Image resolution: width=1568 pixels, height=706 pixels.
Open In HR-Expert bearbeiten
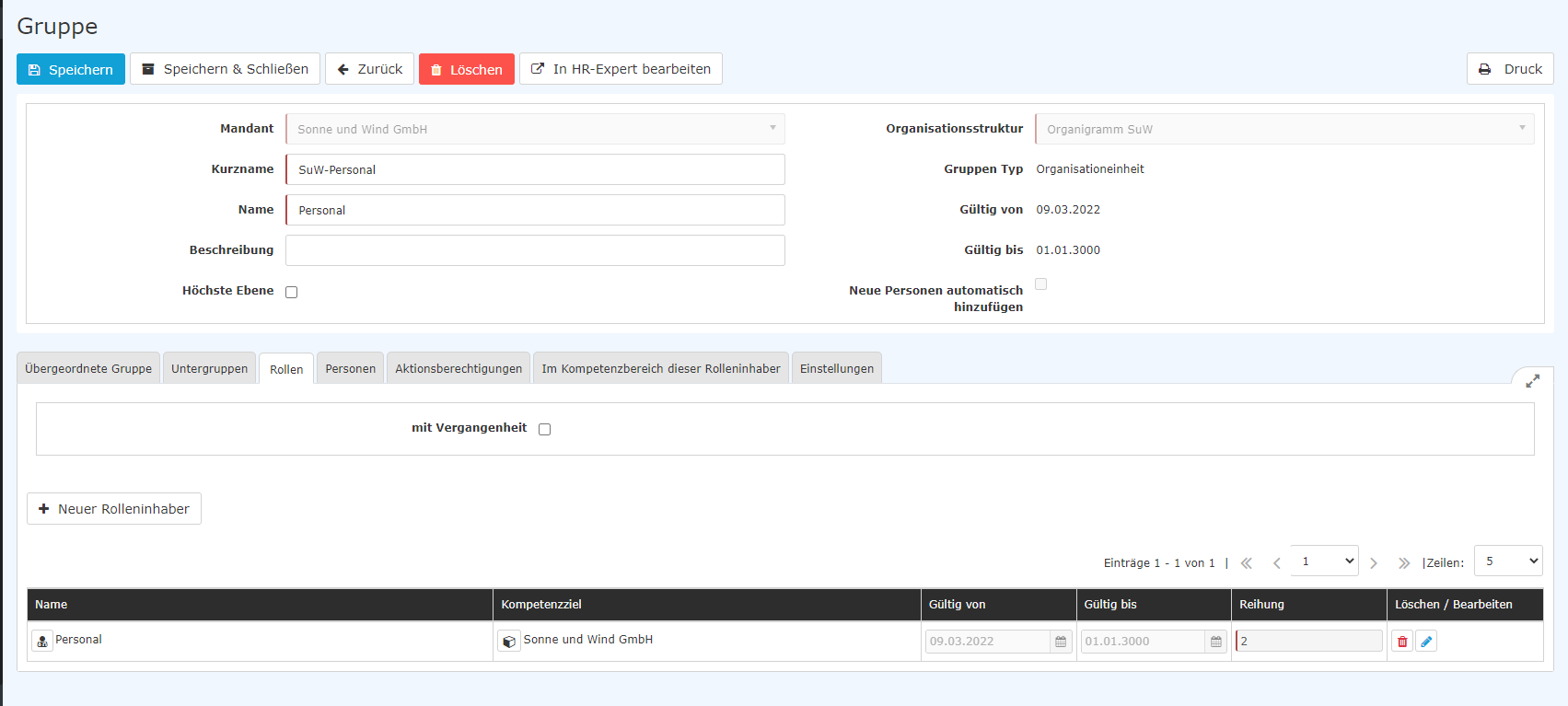(x=621, y=69)
